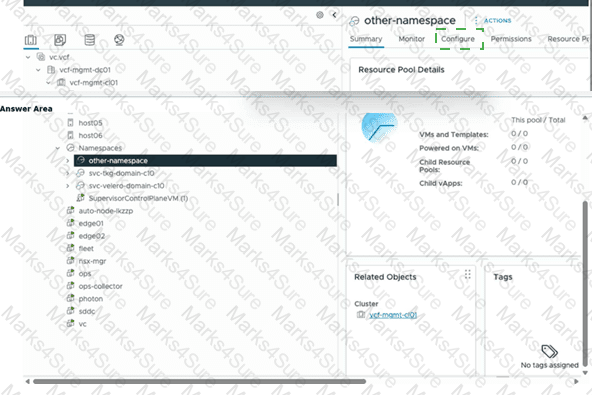The image size is (592, 395).
Task: Click the svc-velero-domain-c10 namespace icon
Action: (80, 185)
